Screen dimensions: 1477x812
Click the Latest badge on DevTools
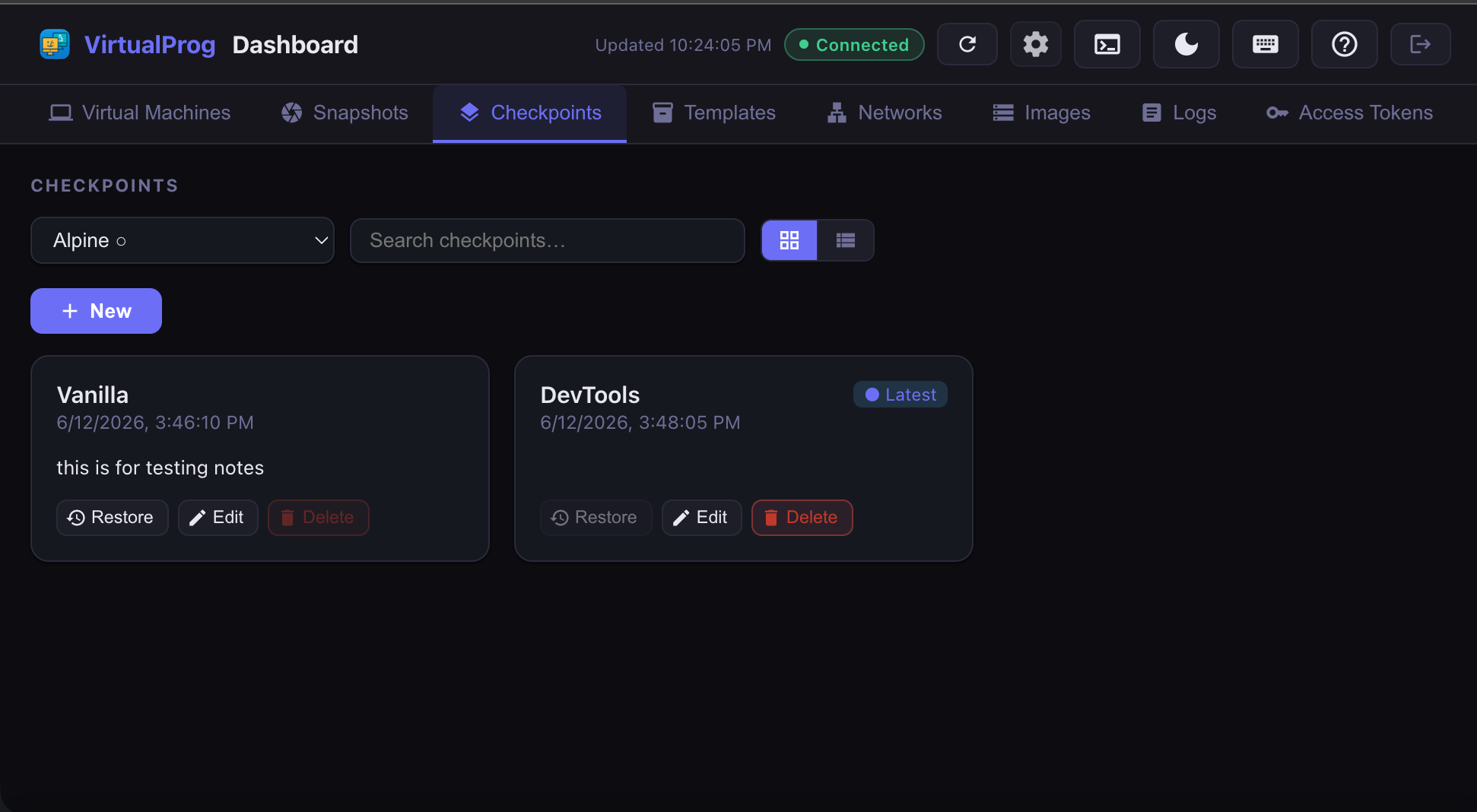tap(900, 395)
